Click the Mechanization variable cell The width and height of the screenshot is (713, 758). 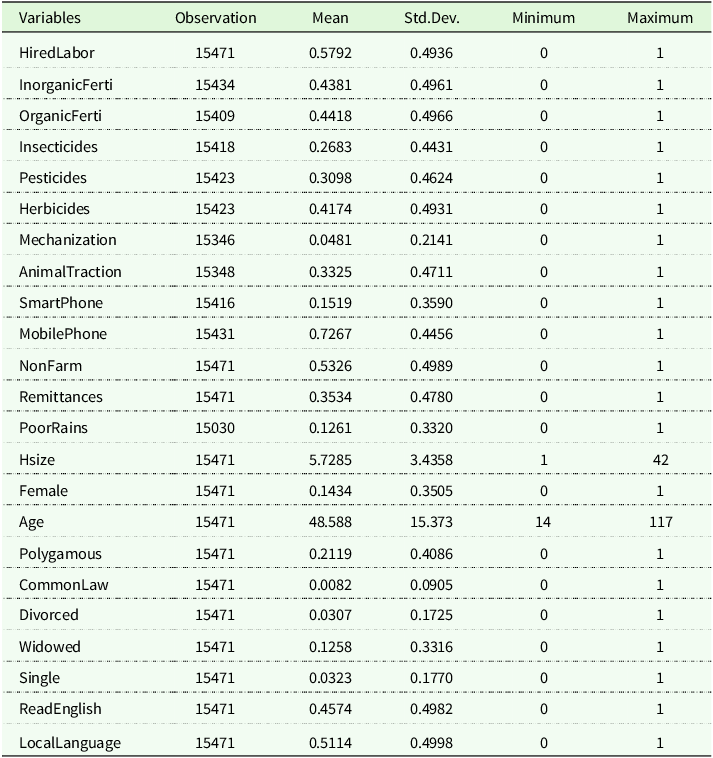click(67, 240)
